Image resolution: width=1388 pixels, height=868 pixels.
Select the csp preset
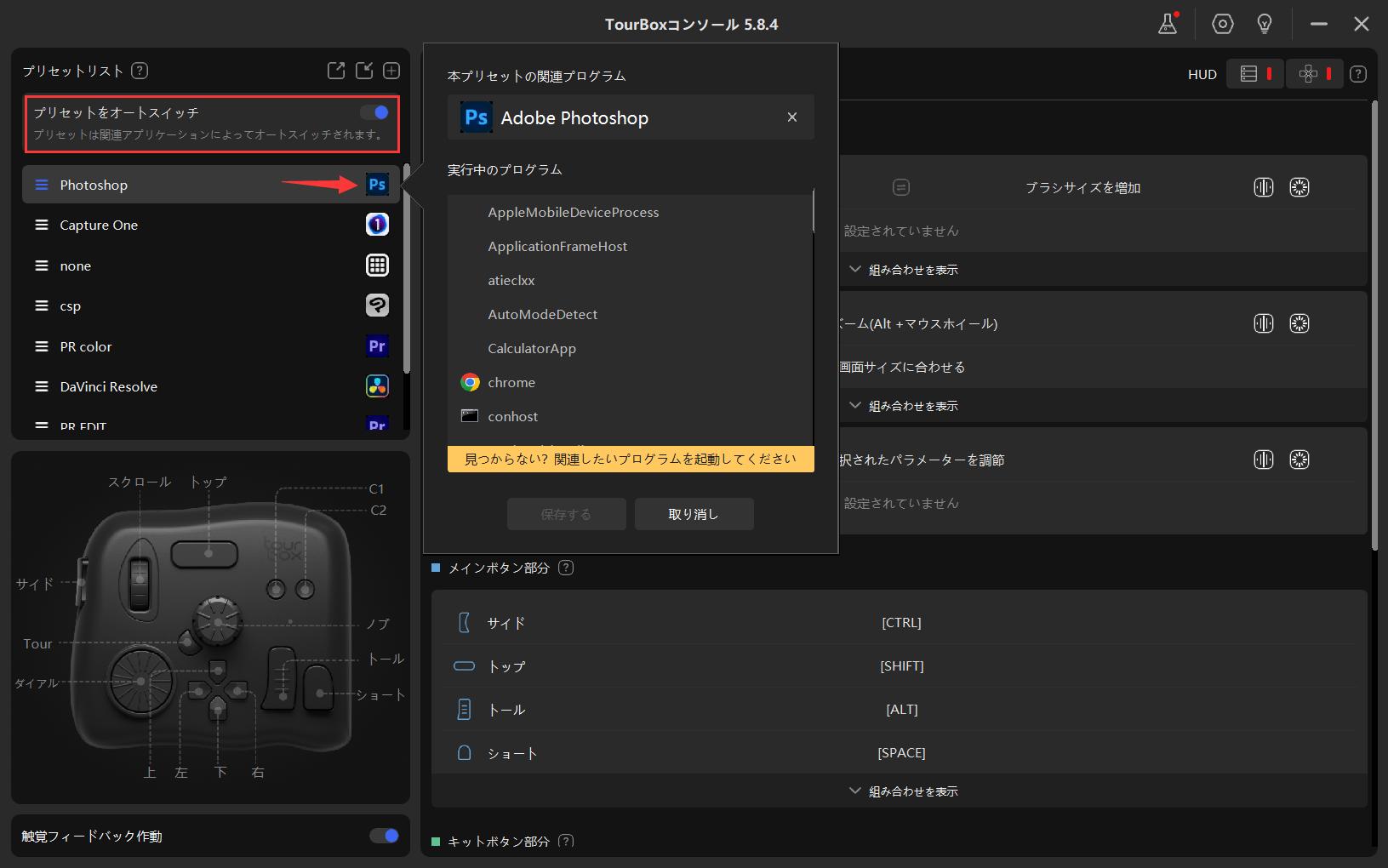[x=211, y=306]
